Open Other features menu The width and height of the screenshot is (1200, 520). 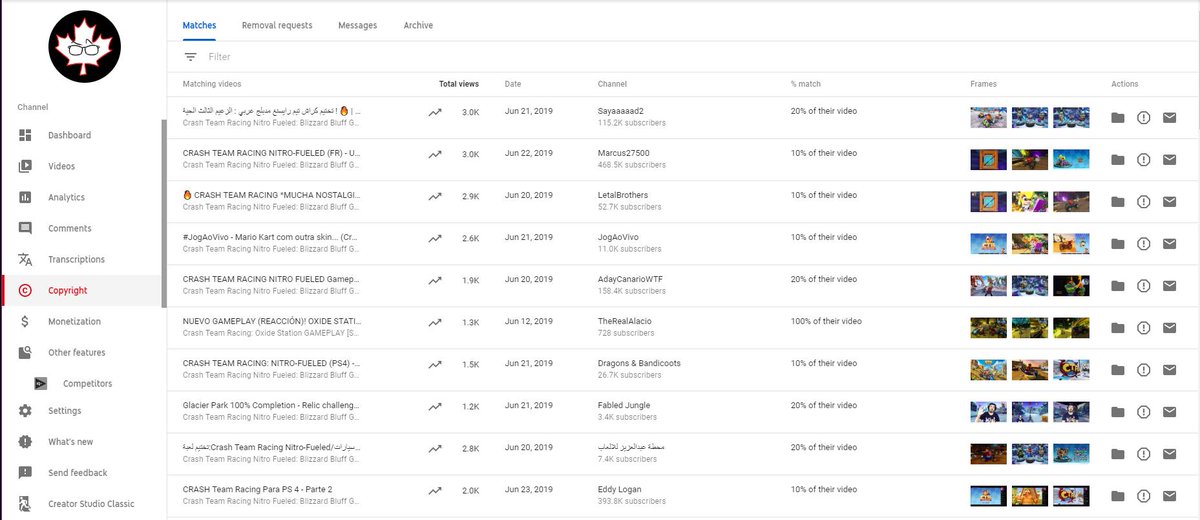tap(76, 352)
